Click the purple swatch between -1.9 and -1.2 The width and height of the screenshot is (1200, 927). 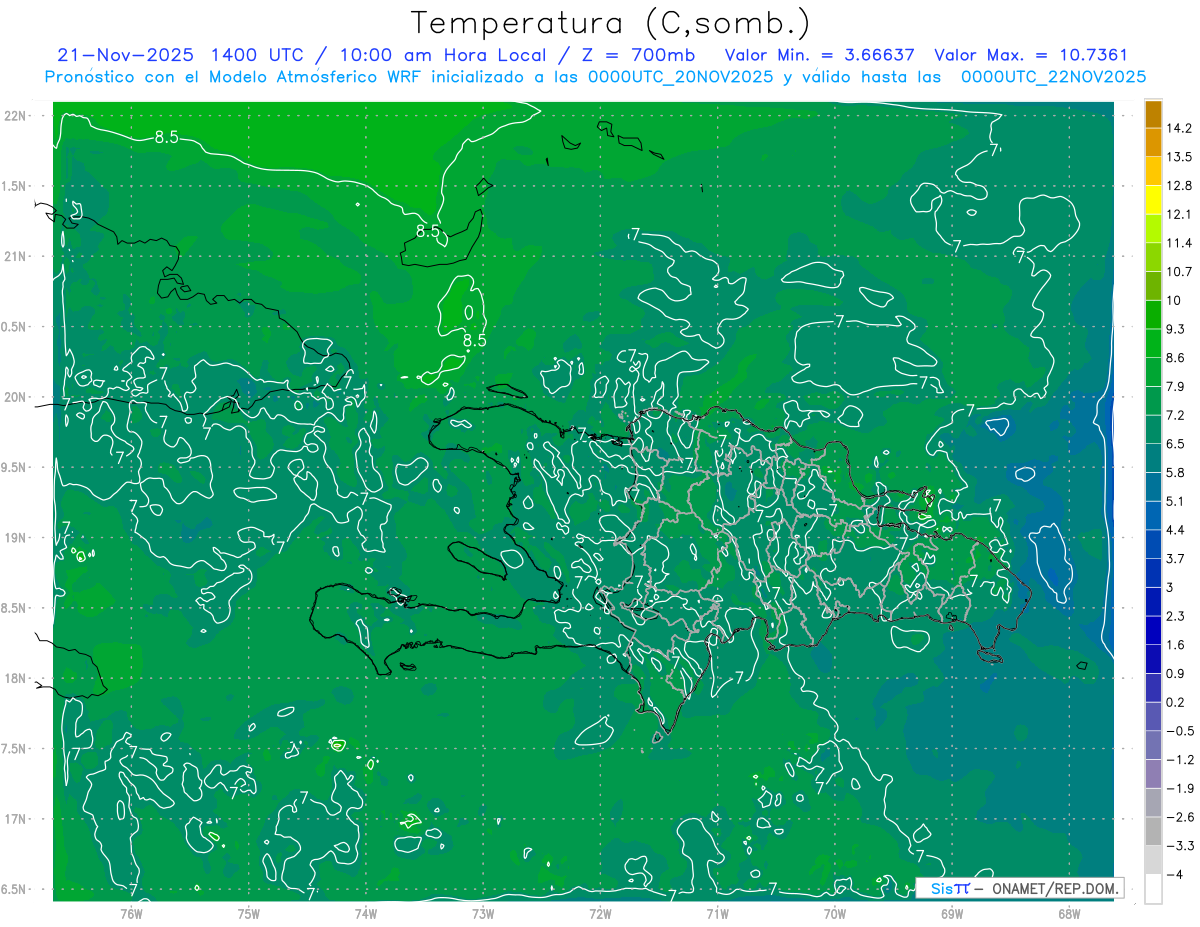click(x=1153, y=775)
